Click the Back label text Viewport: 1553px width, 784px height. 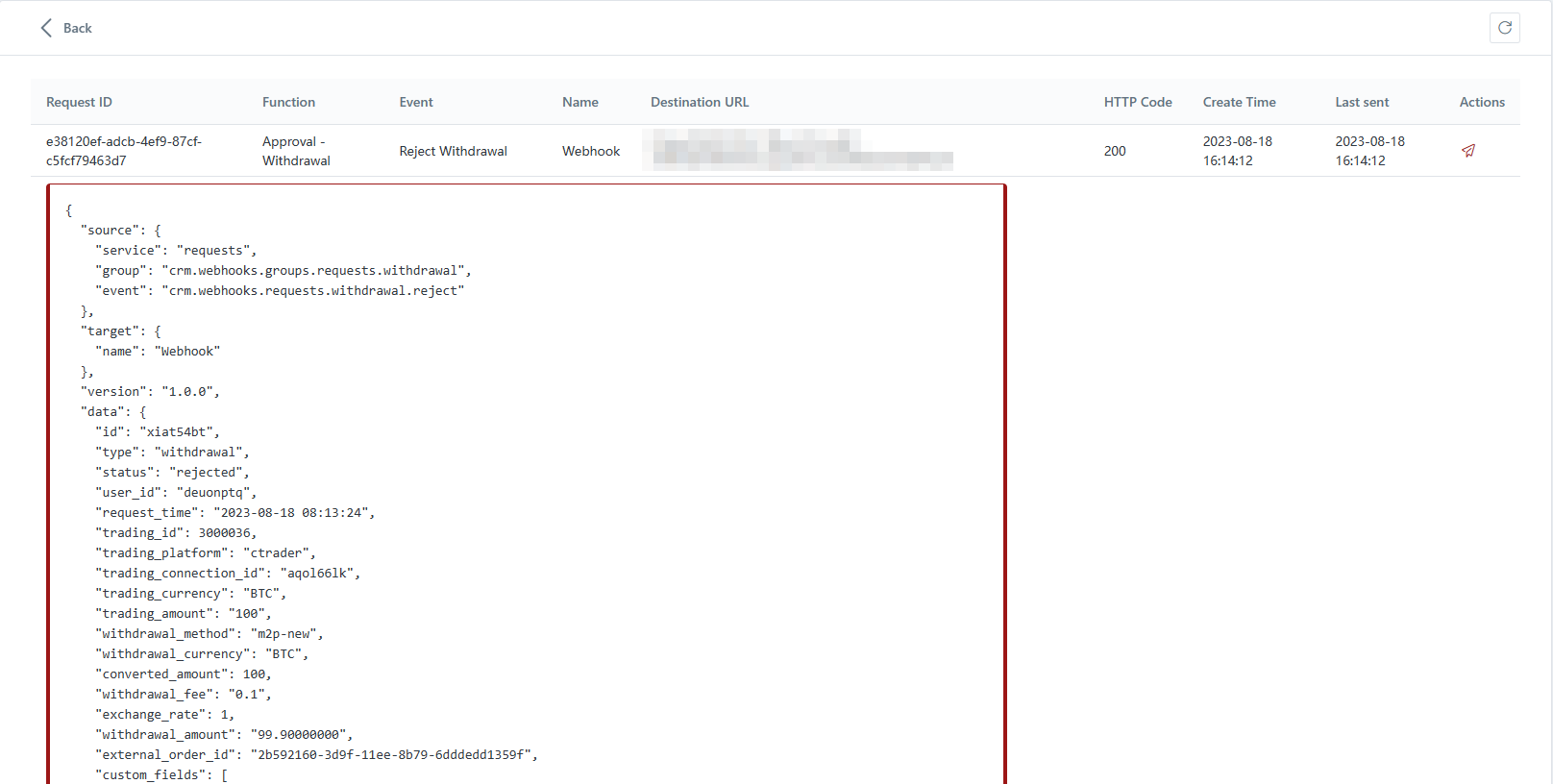click(78, 28)
